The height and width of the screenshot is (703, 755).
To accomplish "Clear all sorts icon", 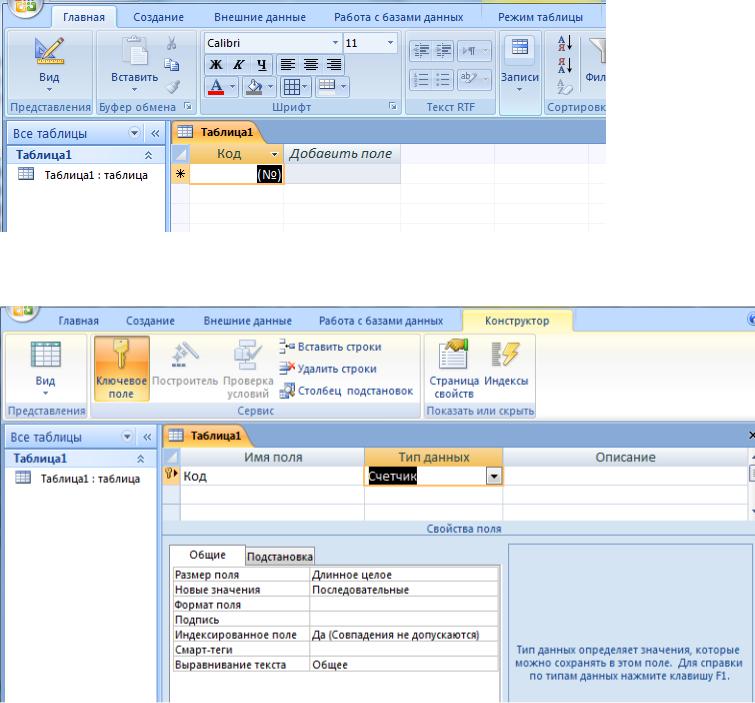I will tap(565, 87).
